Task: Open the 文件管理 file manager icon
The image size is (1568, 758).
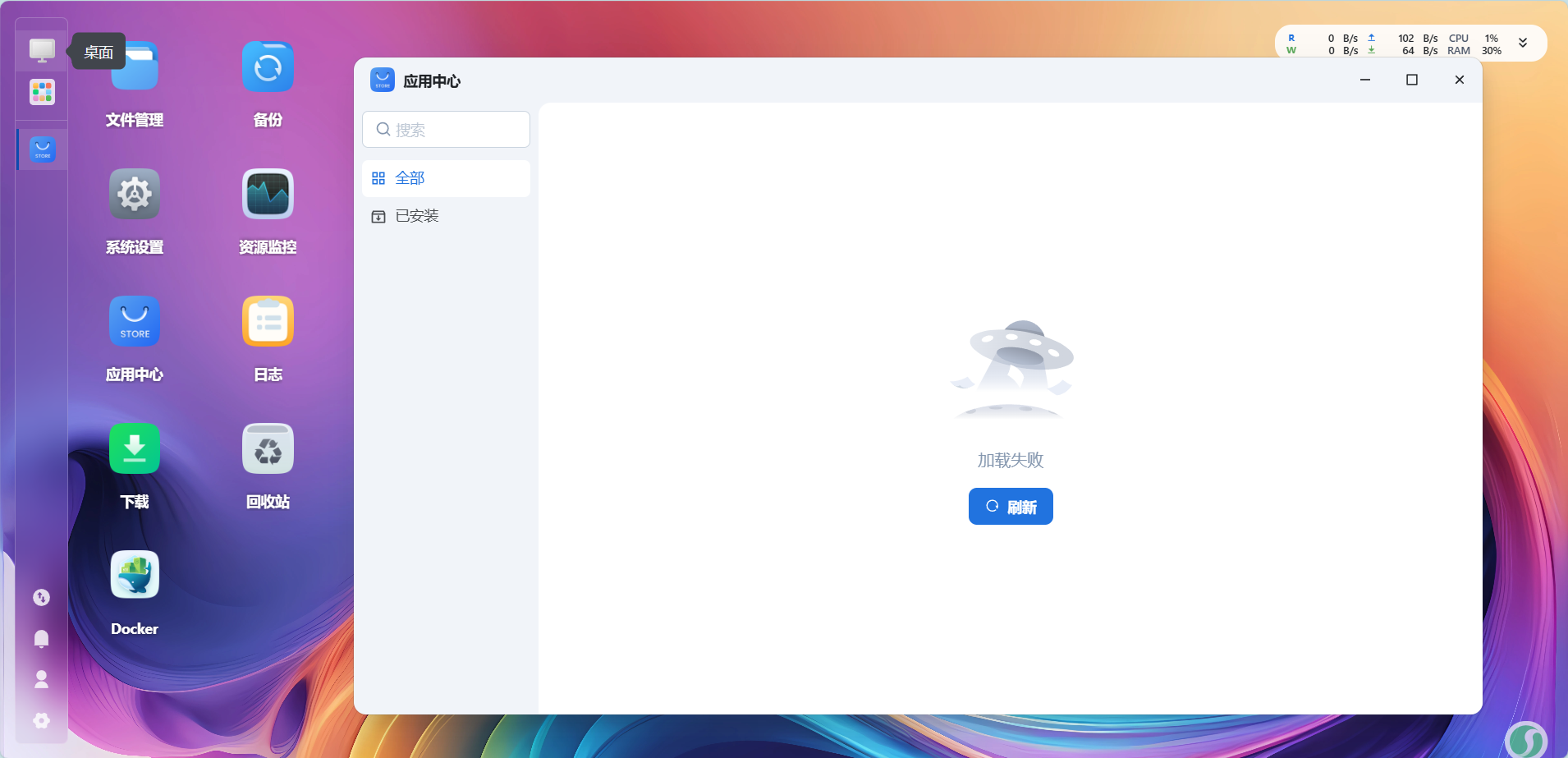Action: pyautogui.click(x=135, y=70)
